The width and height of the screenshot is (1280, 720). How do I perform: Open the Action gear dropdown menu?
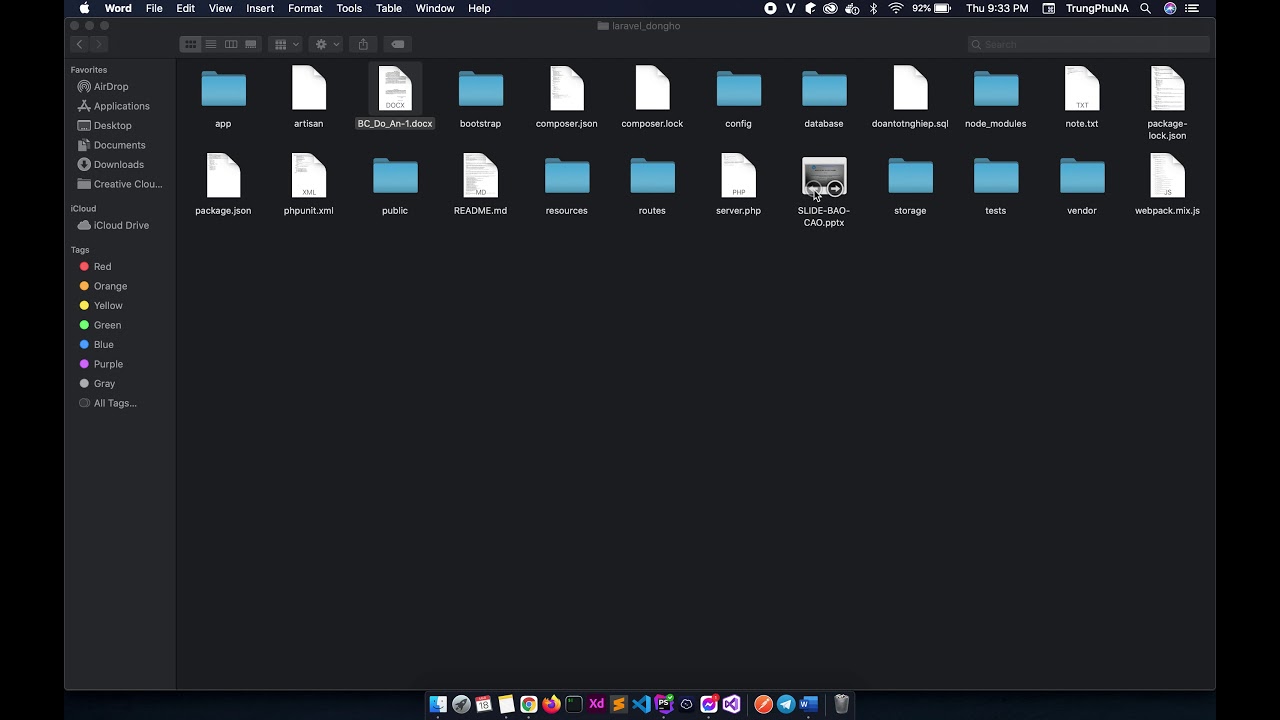coord(326,44)
